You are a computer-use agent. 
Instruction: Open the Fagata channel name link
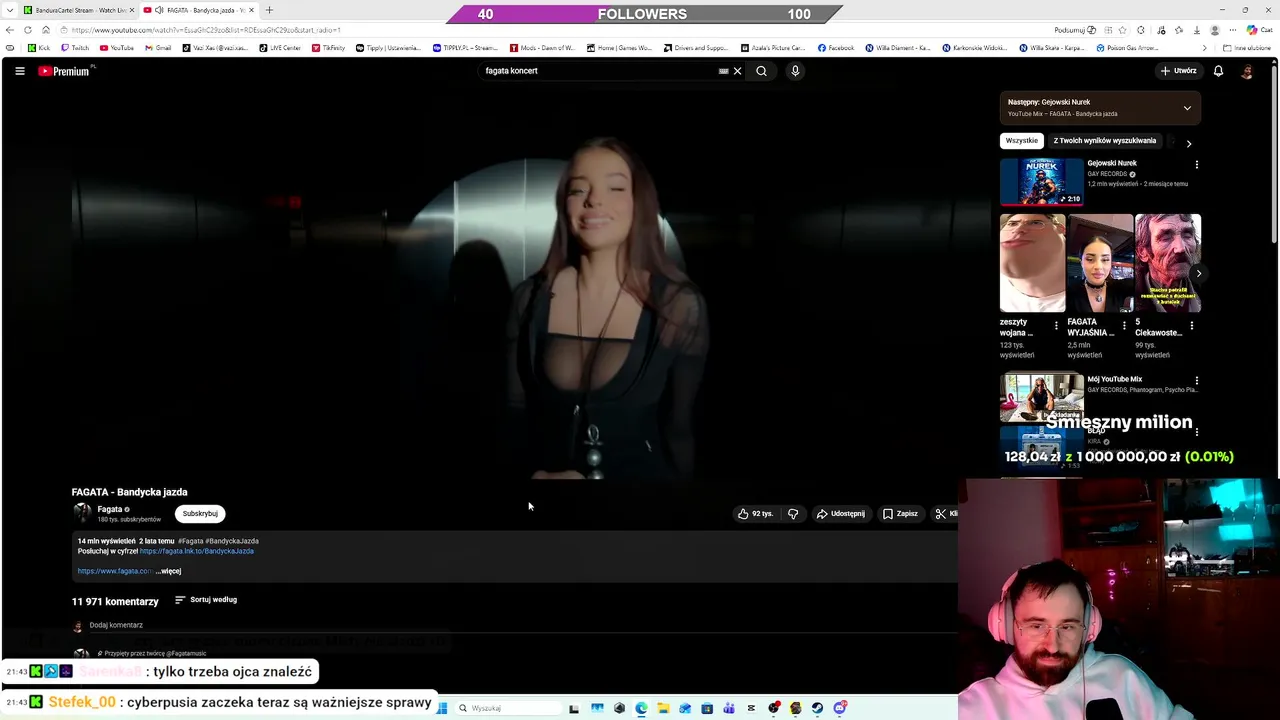point(109,509)
